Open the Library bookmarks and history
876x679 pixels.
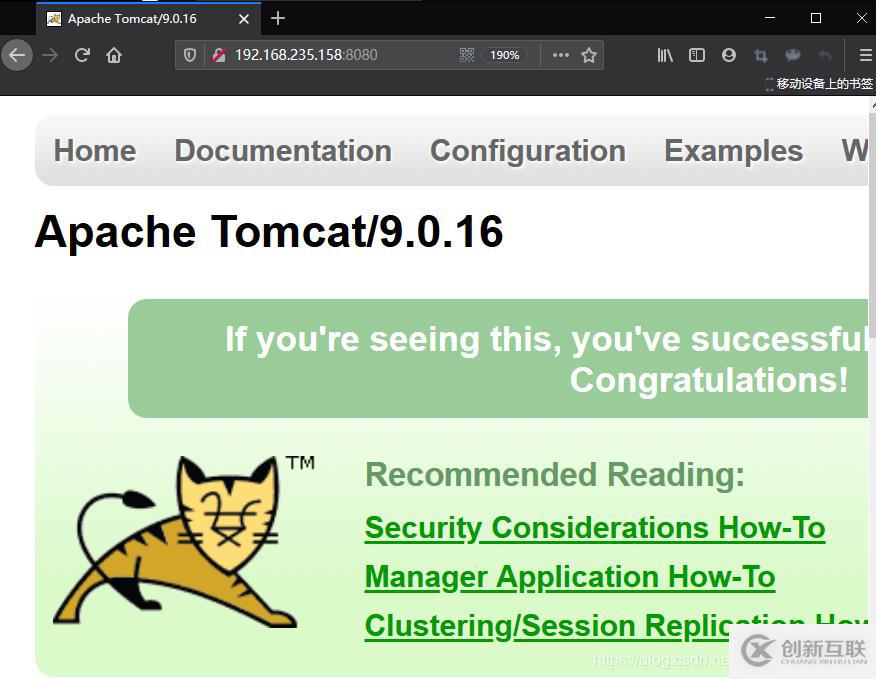pos(665,55)
